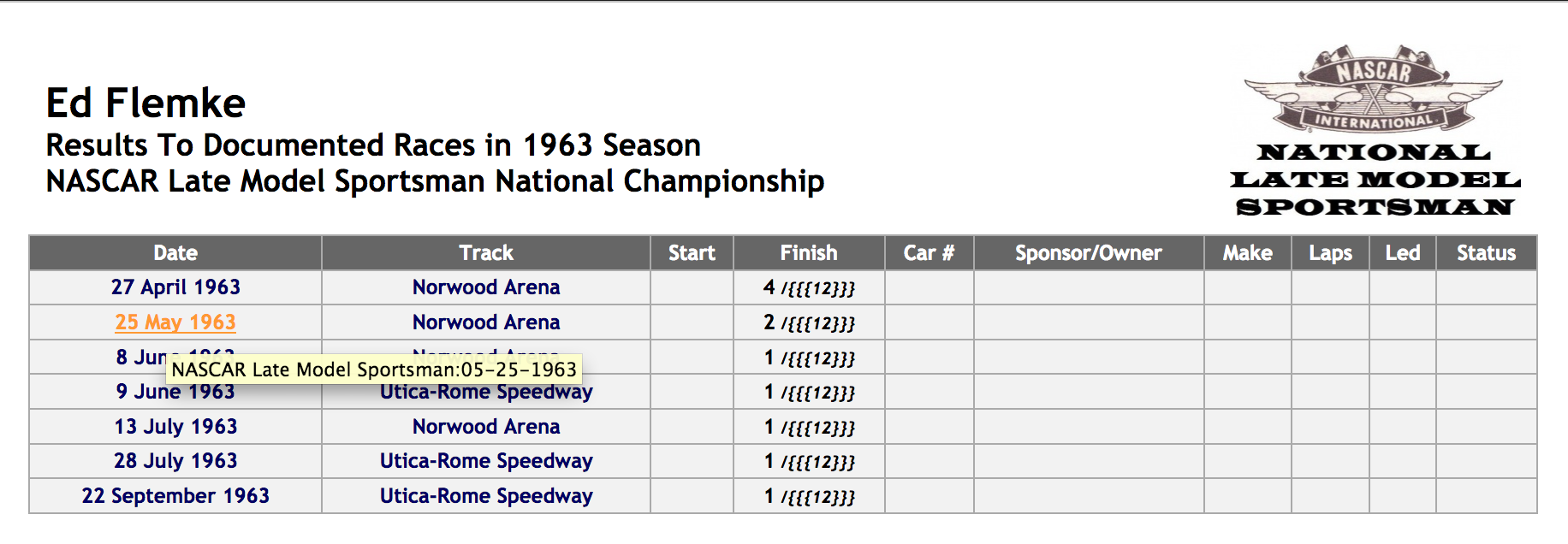
Task: Open the 13 July 1963 race link
Action: click(x=175, y=427)
